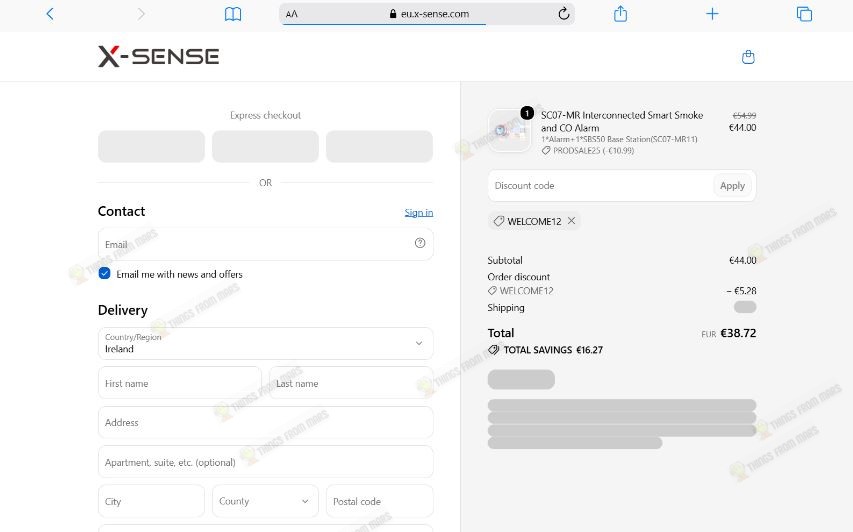The image size is (853, 532).
Task: Click the eu.x-sense.com address bar
Action: [427, 14]
